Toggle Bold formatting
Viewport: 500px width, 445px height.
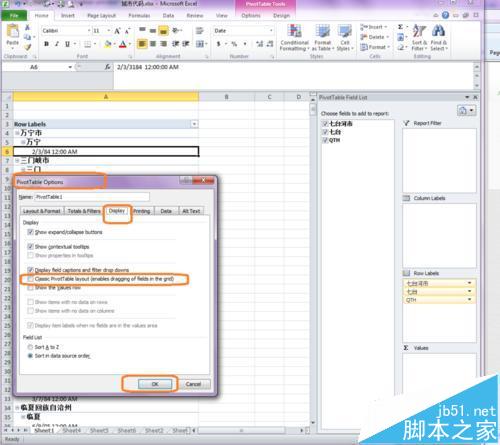(46, 44)
